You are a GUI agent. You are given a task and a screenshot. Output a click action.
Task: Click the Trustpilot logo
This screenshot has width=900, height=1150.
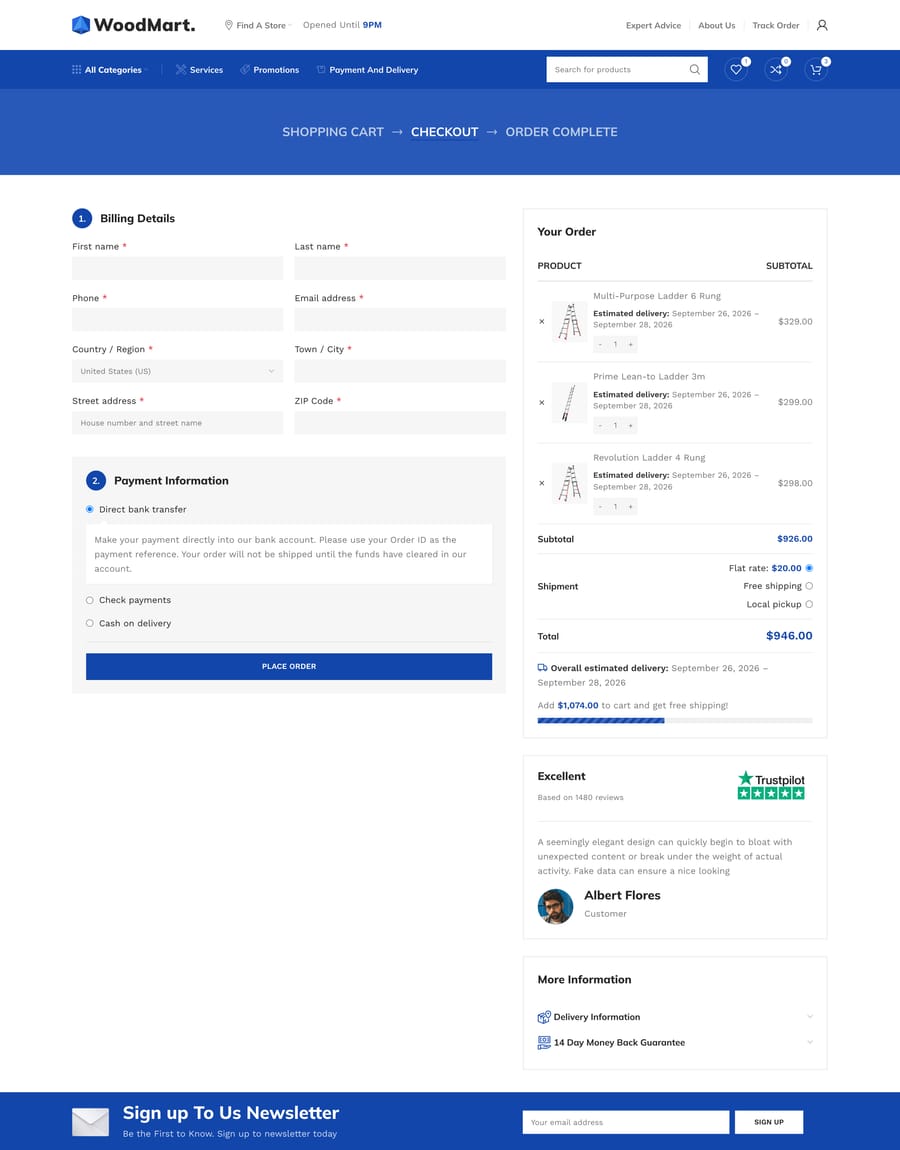tap(771, 778)
